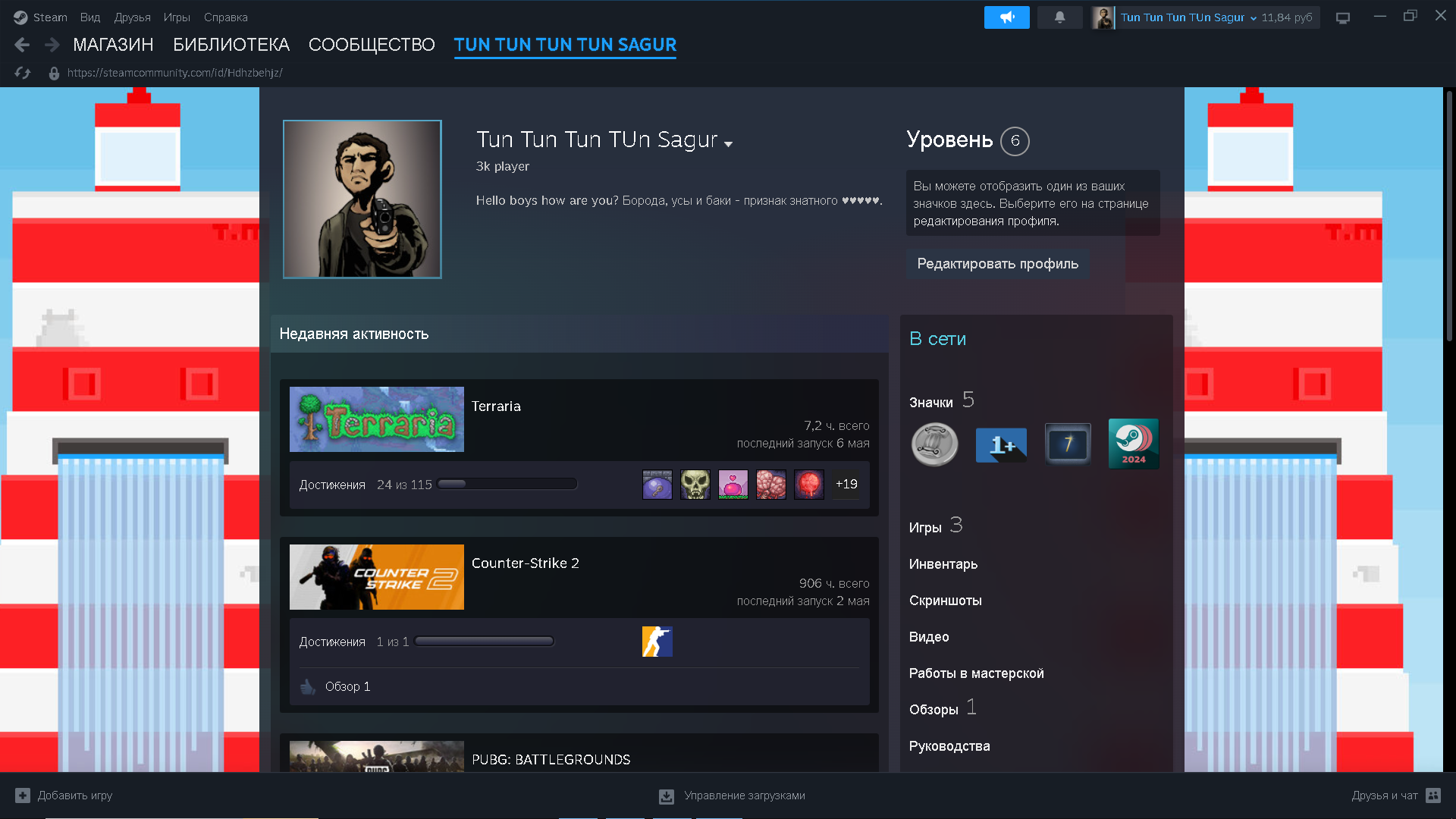Open the friends and chat icon
Image resolution: width=1456 pixels, height=819 pixels.
[1433, 795]
